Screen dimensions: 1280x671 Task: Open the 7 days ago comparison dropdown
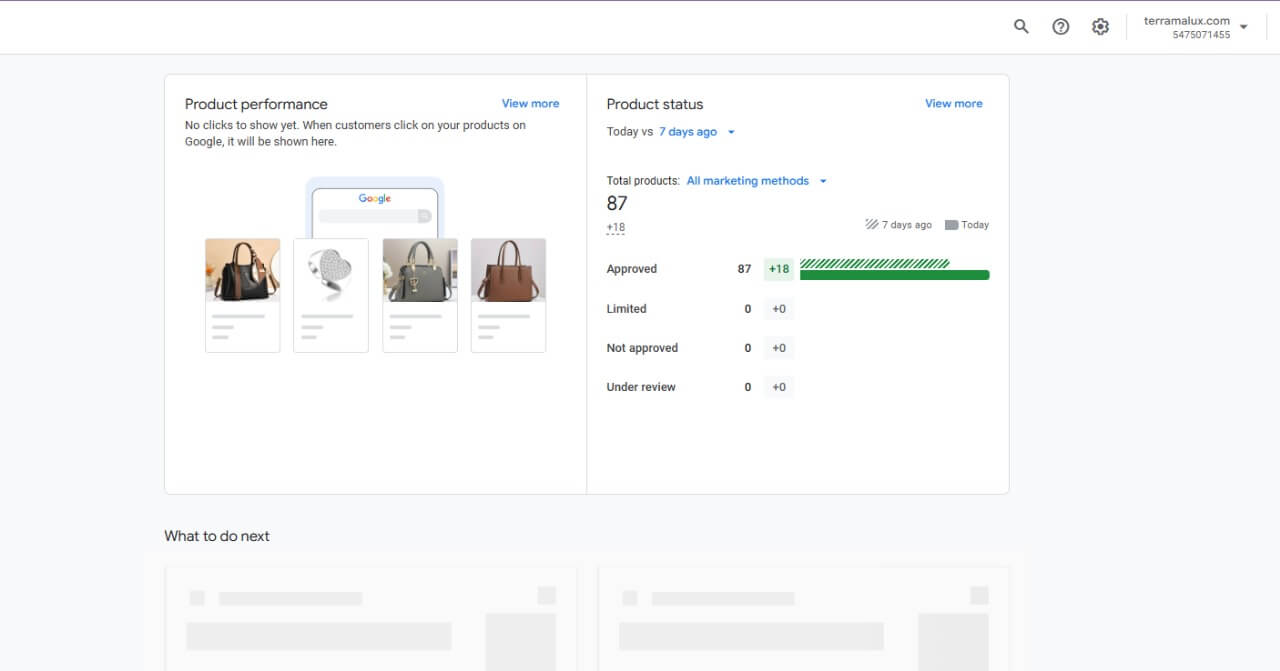click(697, 132)
